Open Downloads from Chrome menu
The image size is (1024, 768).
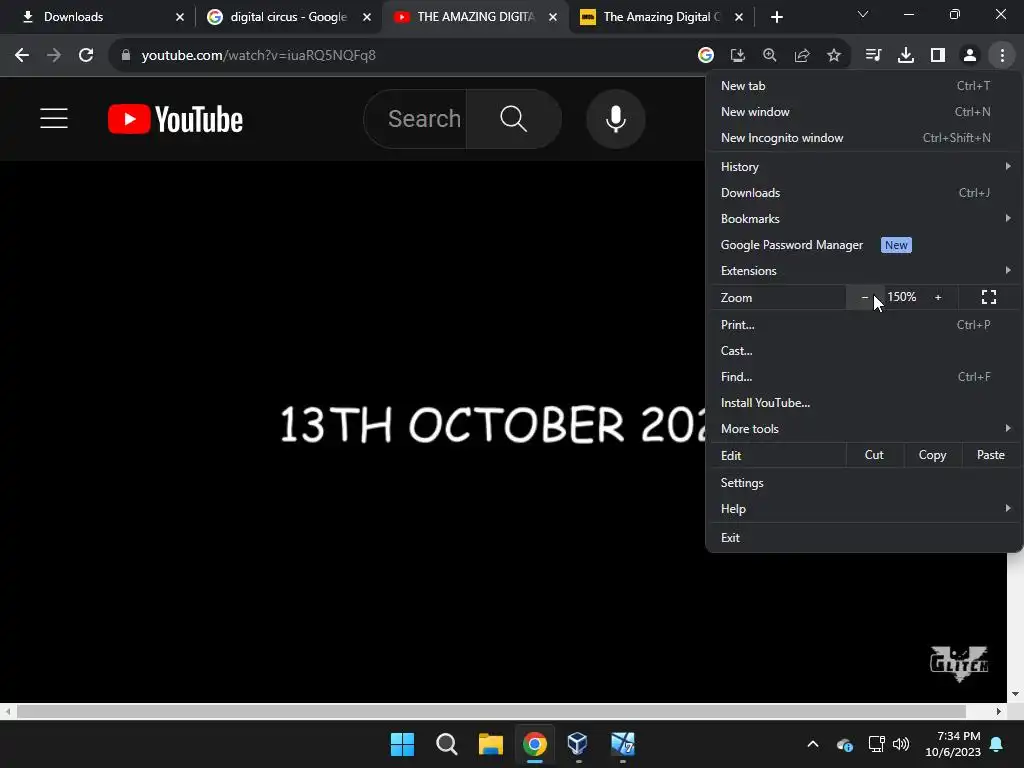click(x=863, y=193)
